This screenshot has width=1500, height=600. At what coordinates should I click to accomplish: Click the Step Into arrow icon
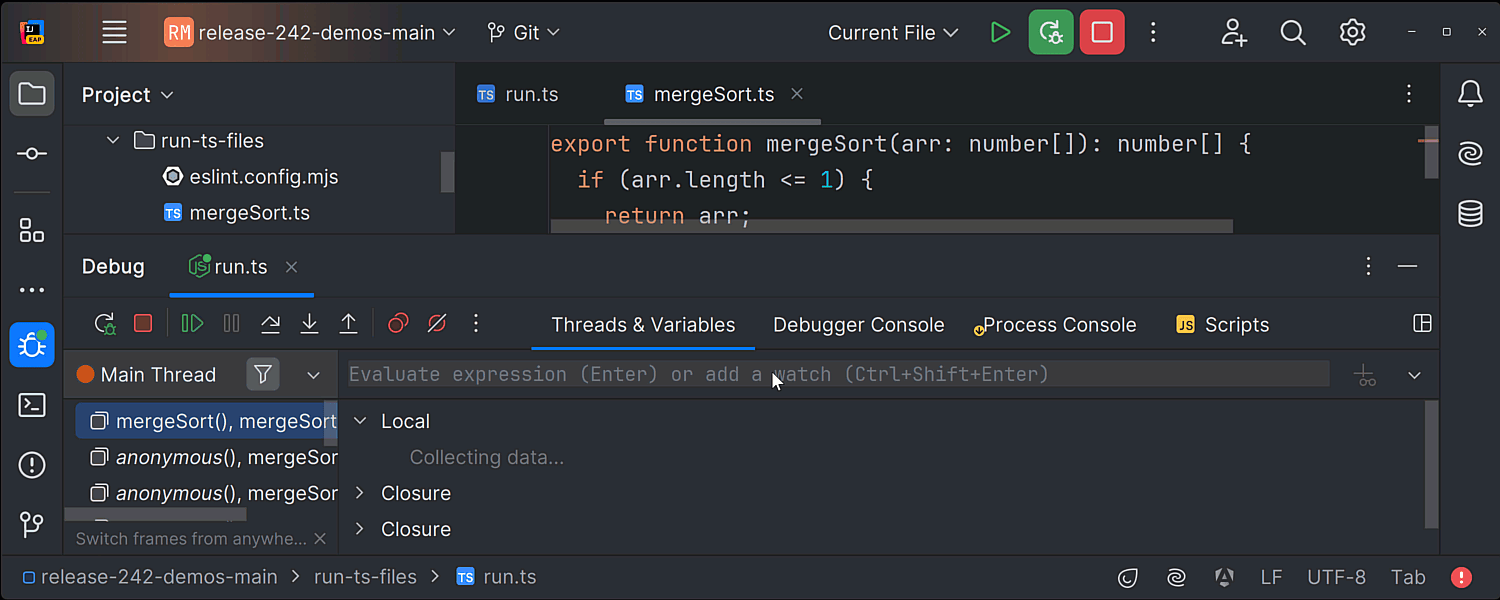[309, 323]
